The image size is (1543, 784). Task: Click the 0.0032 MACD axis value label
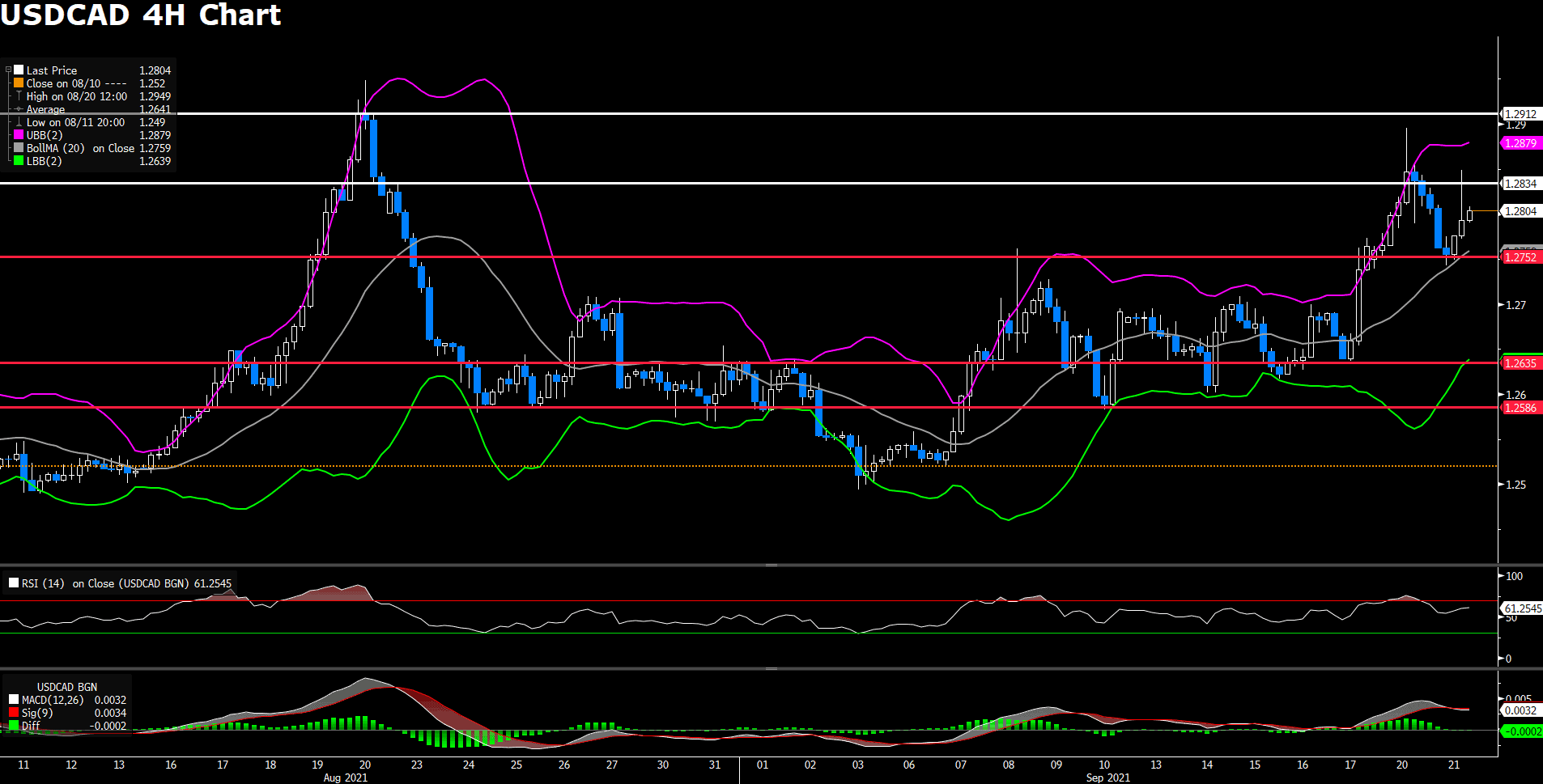pyautogui.click(x=1520, y=710)
